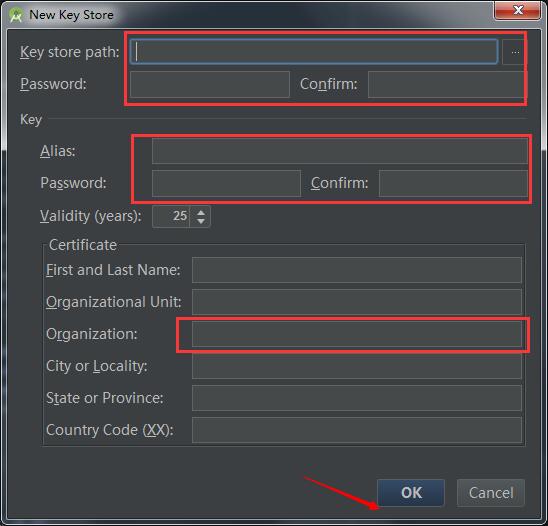Click the Organizational Unit field

point(357,302)
